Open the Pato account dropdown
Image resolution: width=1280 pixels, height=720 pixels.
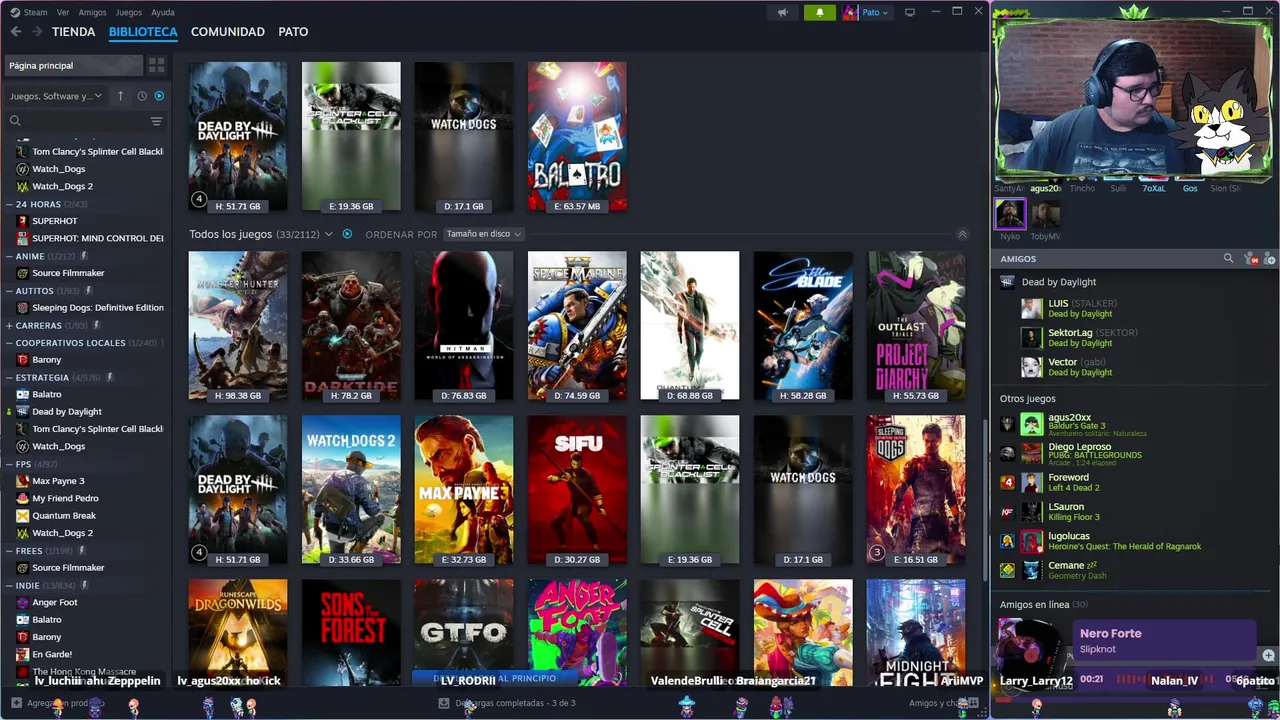point(866,12)
